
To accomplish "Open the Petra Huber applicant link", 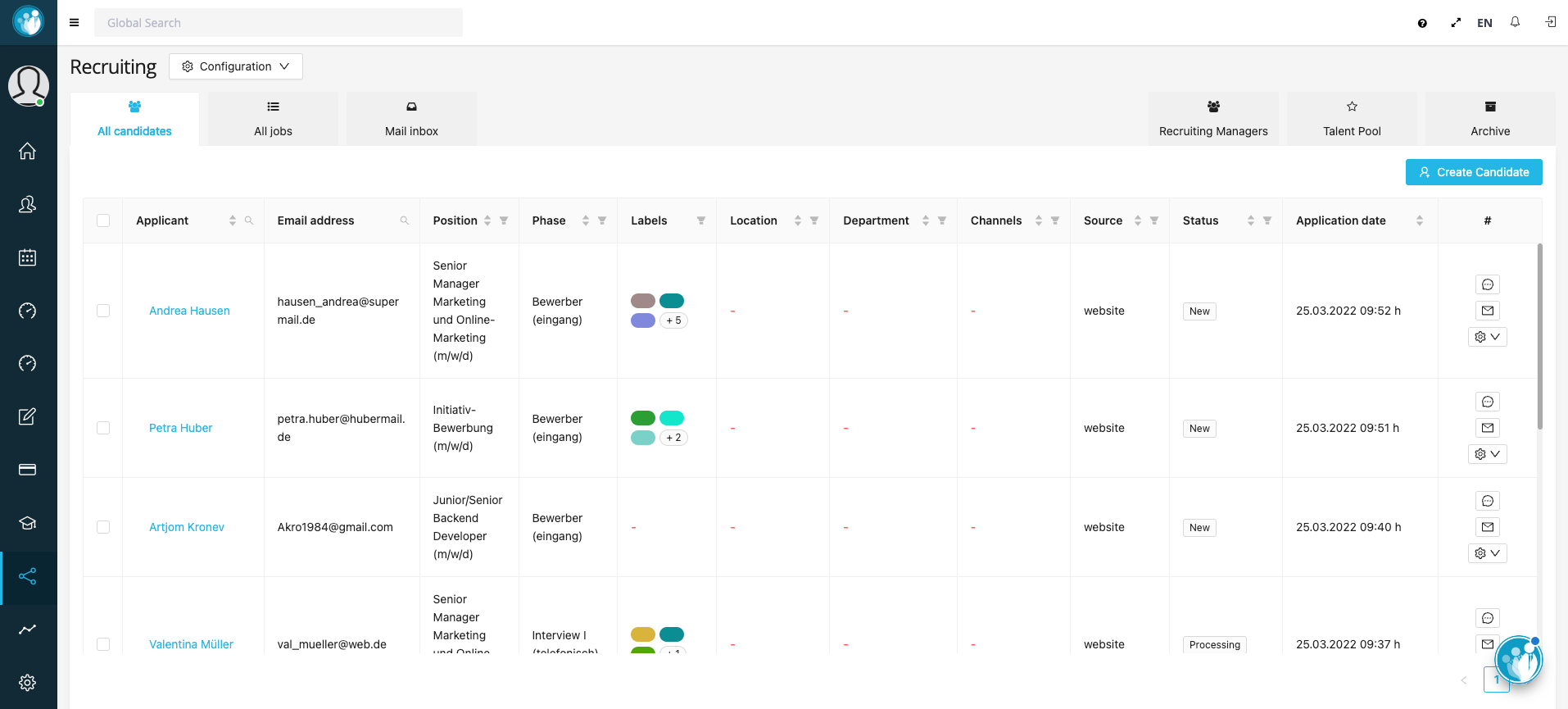I will point(180,428).
